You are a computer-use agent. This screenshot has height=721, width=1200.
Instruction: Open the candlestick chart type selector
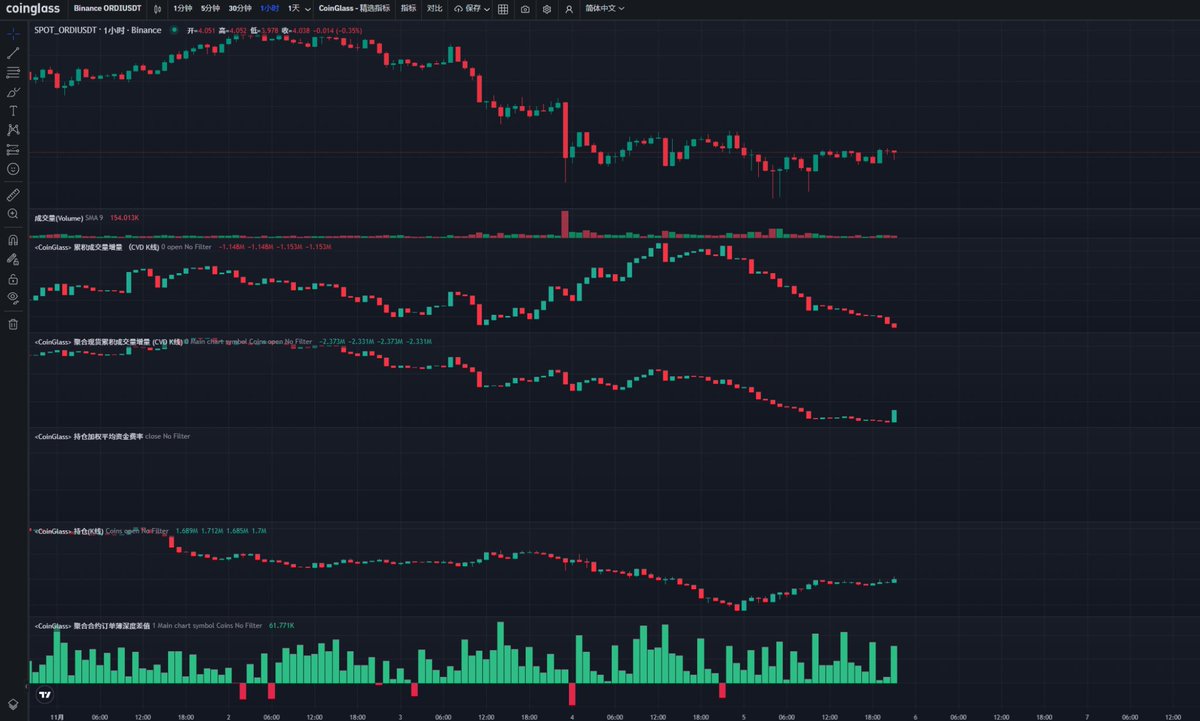point(157,8)
